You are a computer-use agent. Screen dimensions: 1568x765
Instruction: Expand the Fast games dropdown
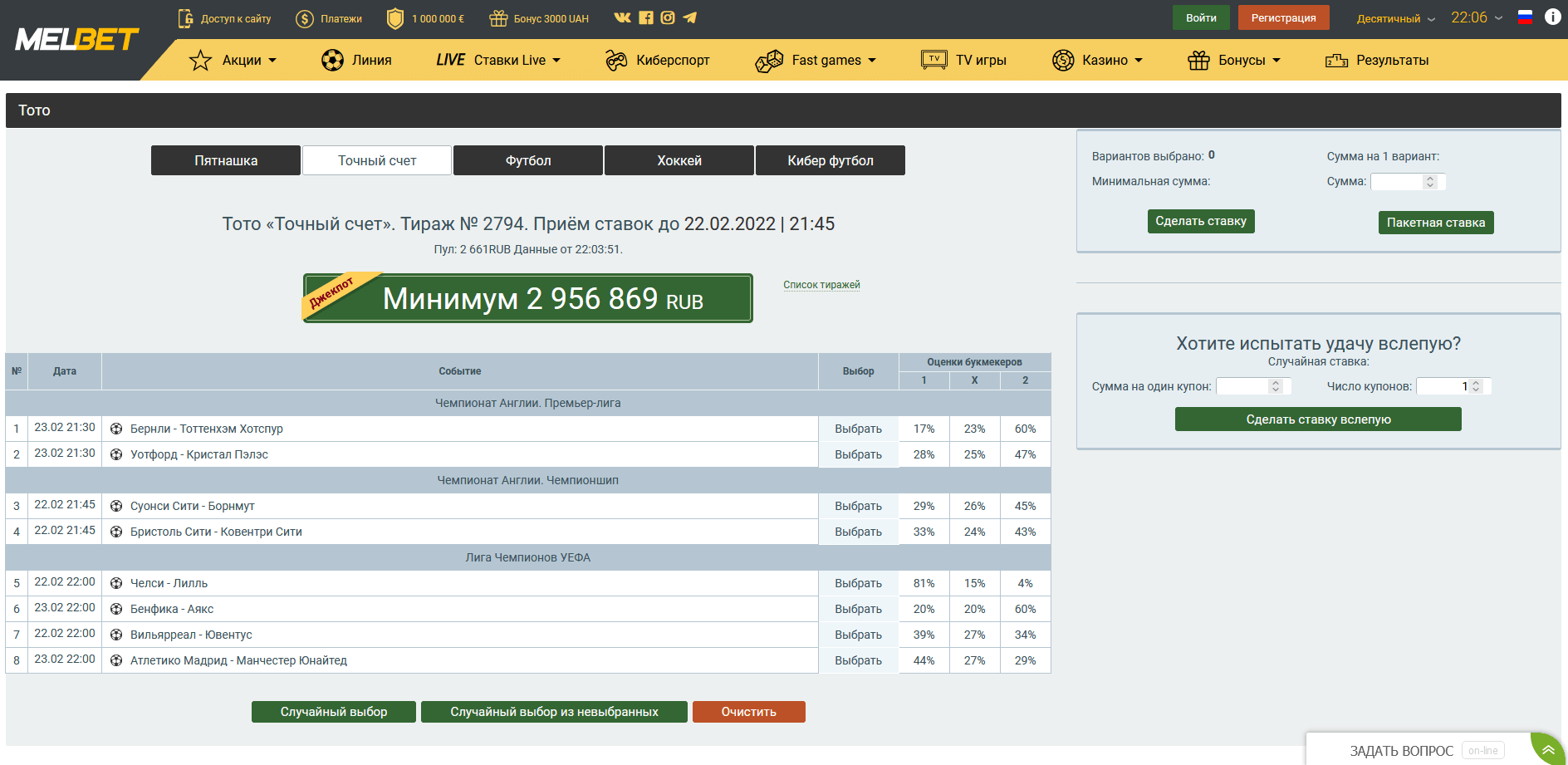click(x=872, y=61)
